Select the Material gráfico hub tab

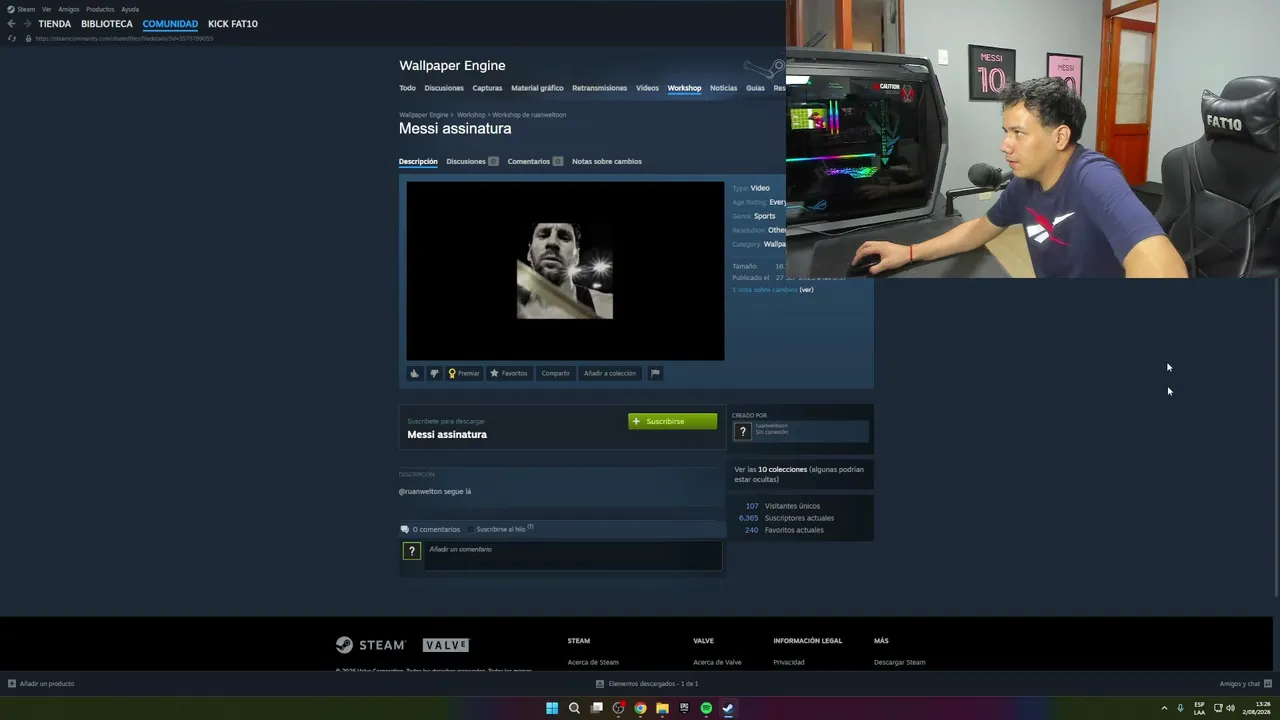(x=537, y=88)
